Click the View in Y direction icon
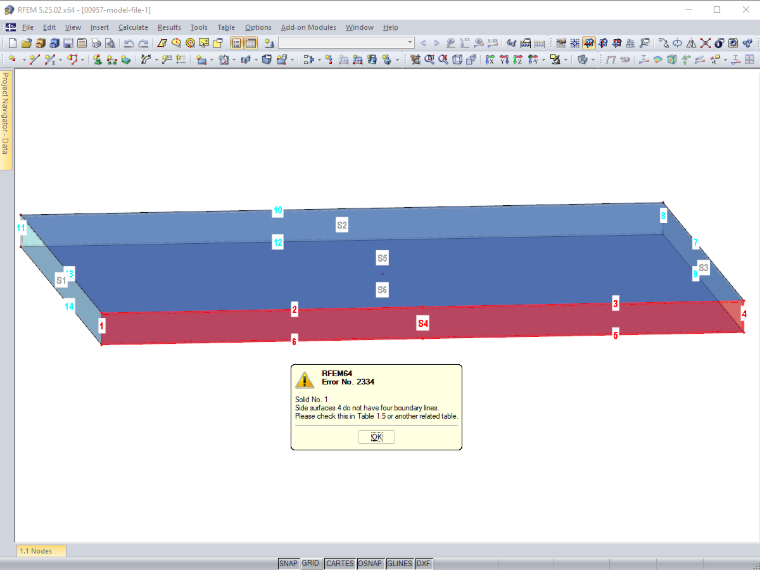The image size is (760, 570). pyautogui.click(x=504, y=59)
